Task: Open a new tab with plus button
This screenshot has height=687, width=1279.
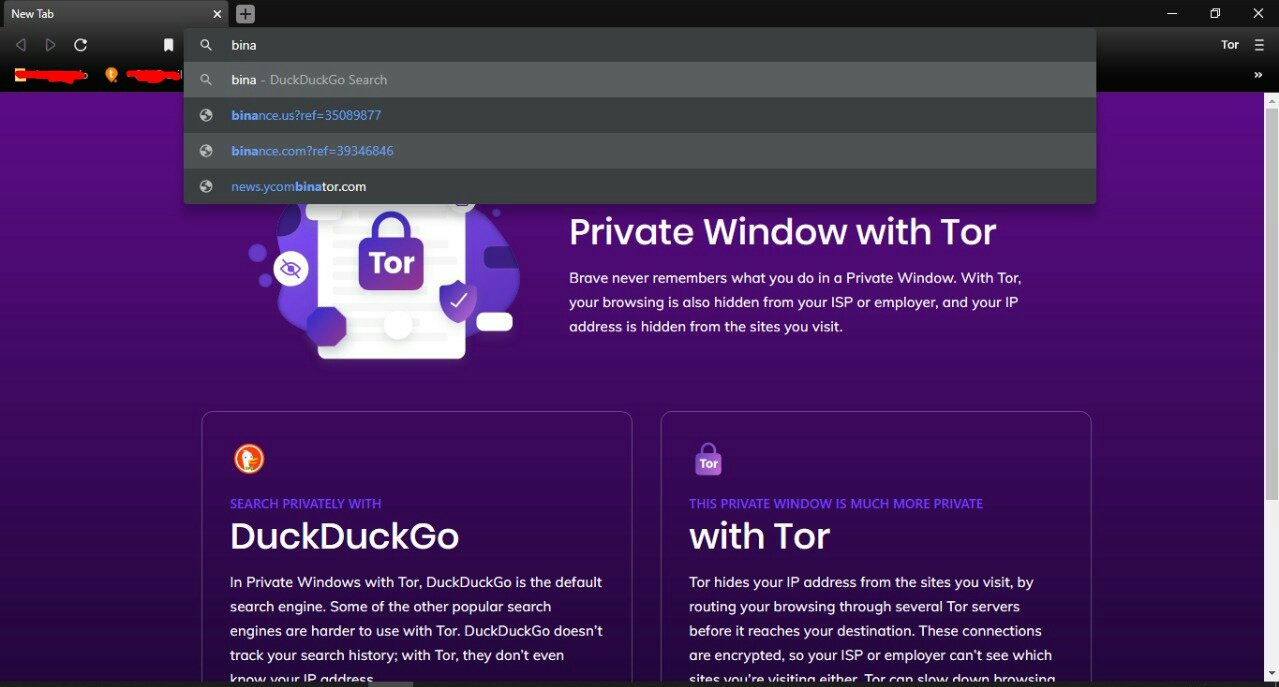Action: point(246,14)
